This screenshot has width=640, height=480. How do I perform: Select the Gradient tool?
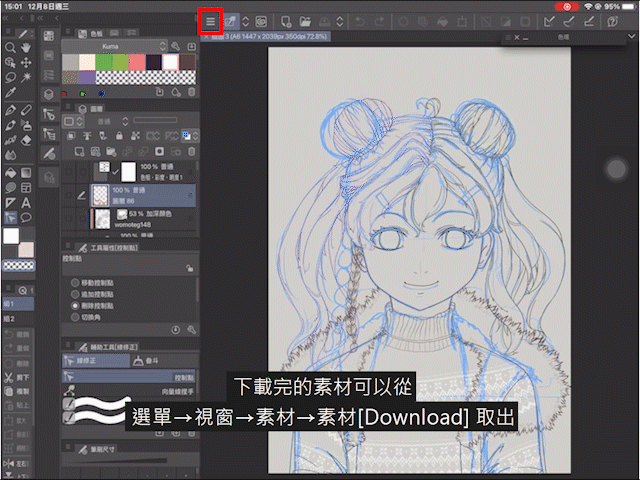coord(26,173)
